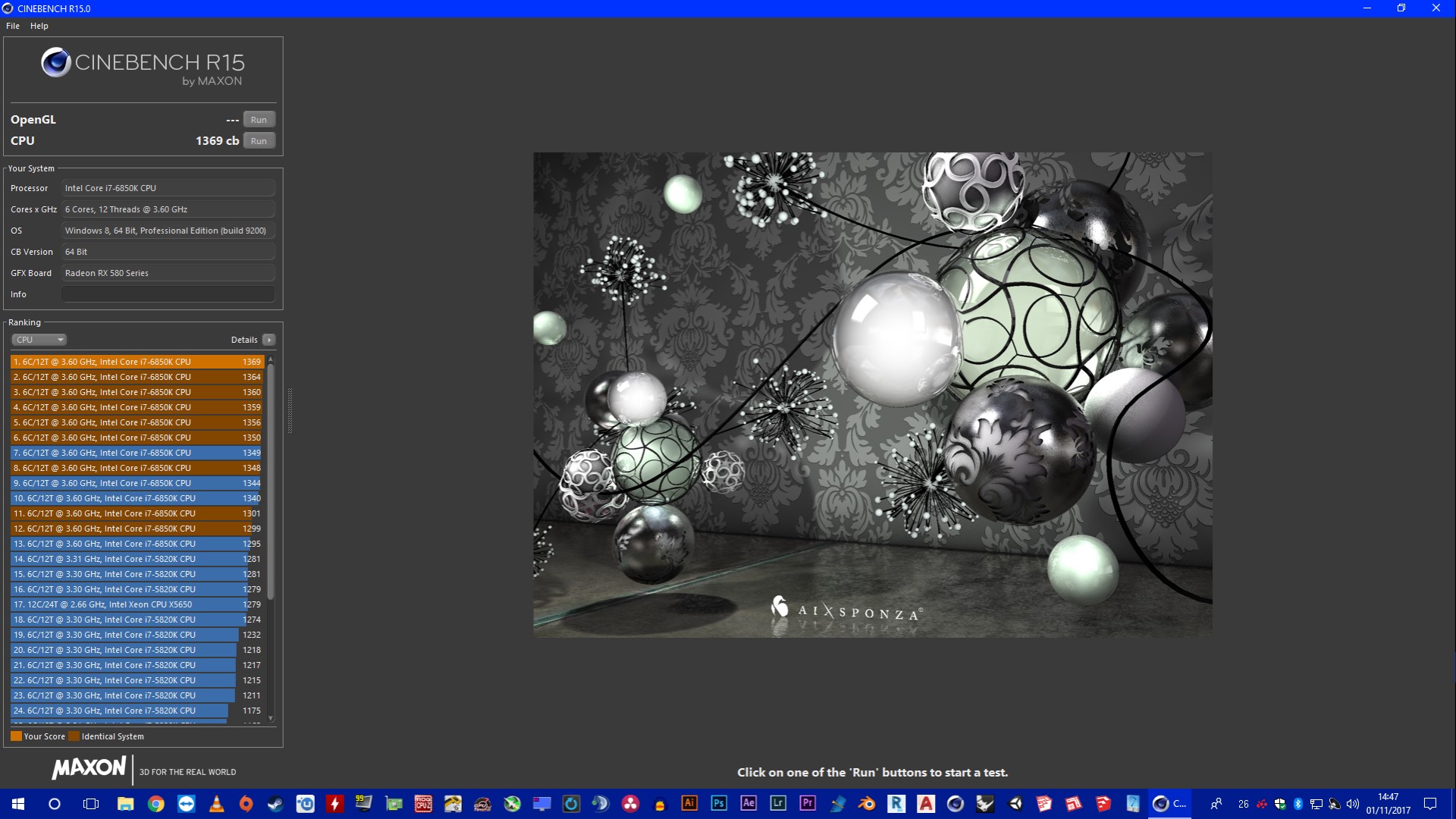The height and width of the screenshot is (819, 1456).
Task: Select ranking entry 1 with score 1369
Action: [137, 362]
